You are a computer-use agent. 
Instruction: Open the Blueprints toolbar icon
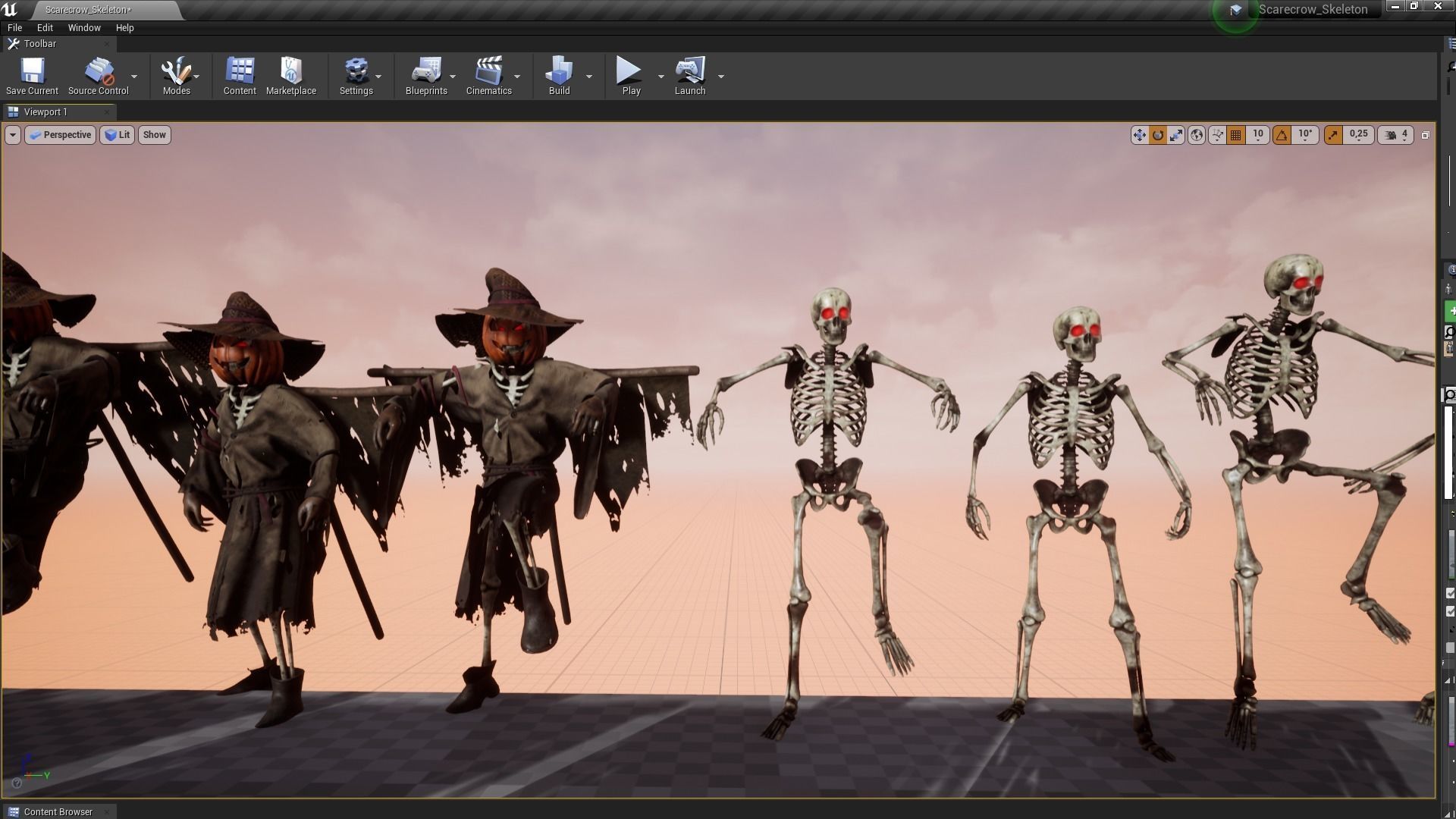(426, 71)
